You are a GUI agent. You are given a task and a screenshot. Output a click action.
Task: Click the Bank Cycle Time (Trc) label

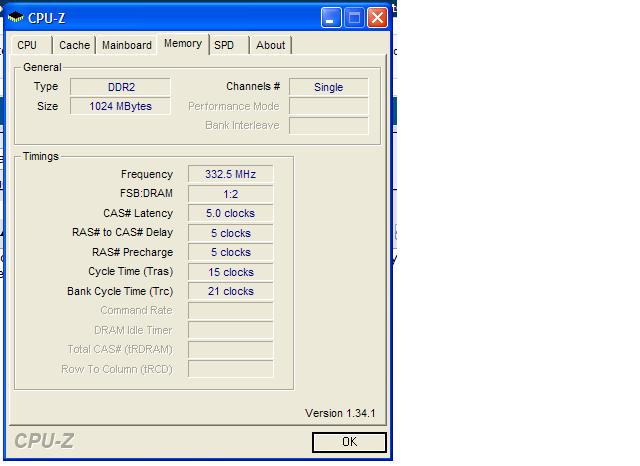[120, 291]
